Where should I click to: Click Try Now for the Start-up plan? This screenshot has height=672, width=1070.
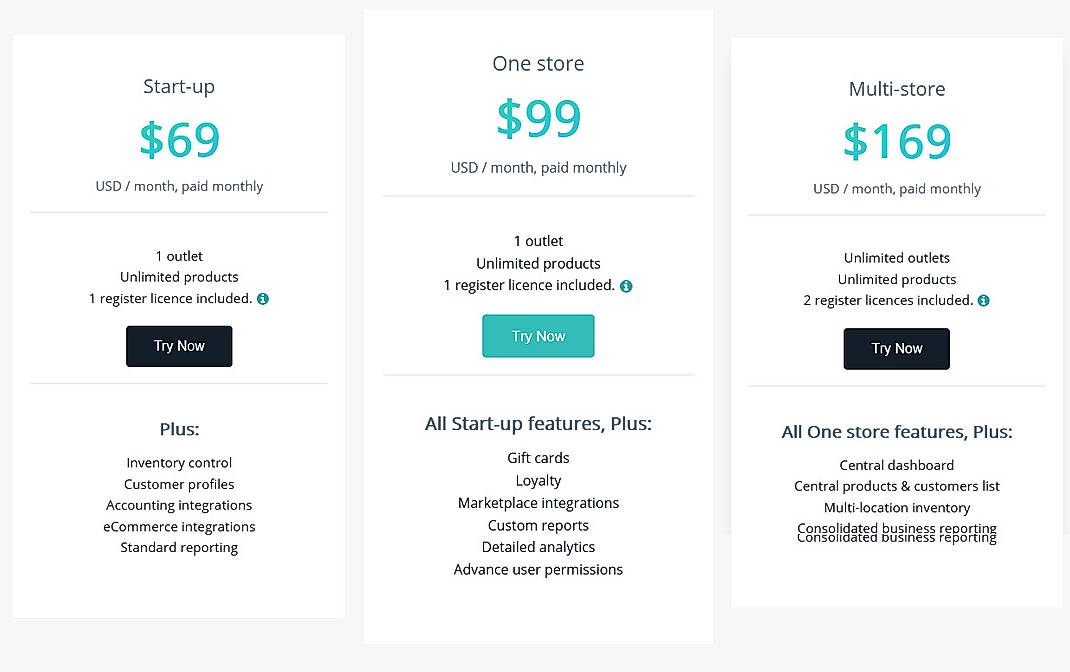pos(179,345)
